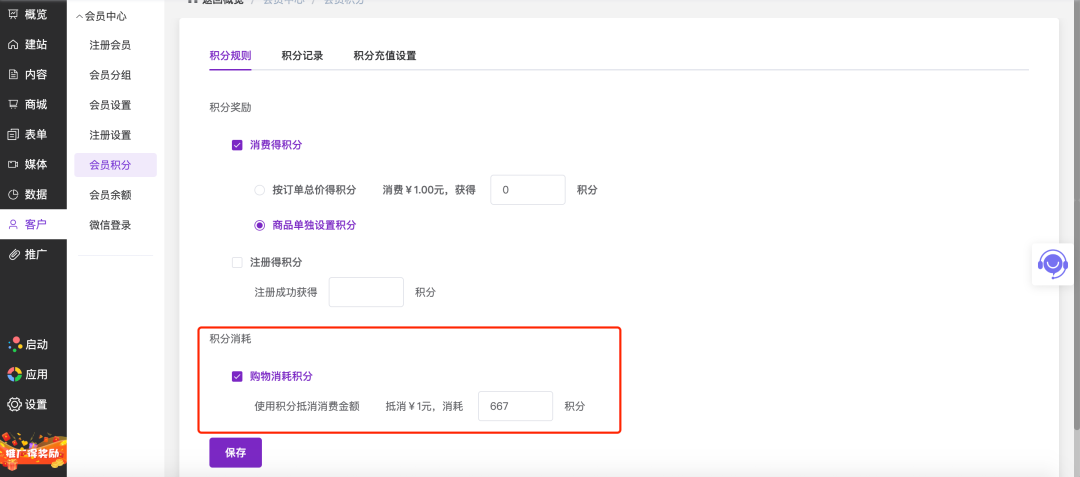Viewport: 1080px width, 477px height.
Task: Switch to the 积分记录 tab
Action: coord(302,56)
